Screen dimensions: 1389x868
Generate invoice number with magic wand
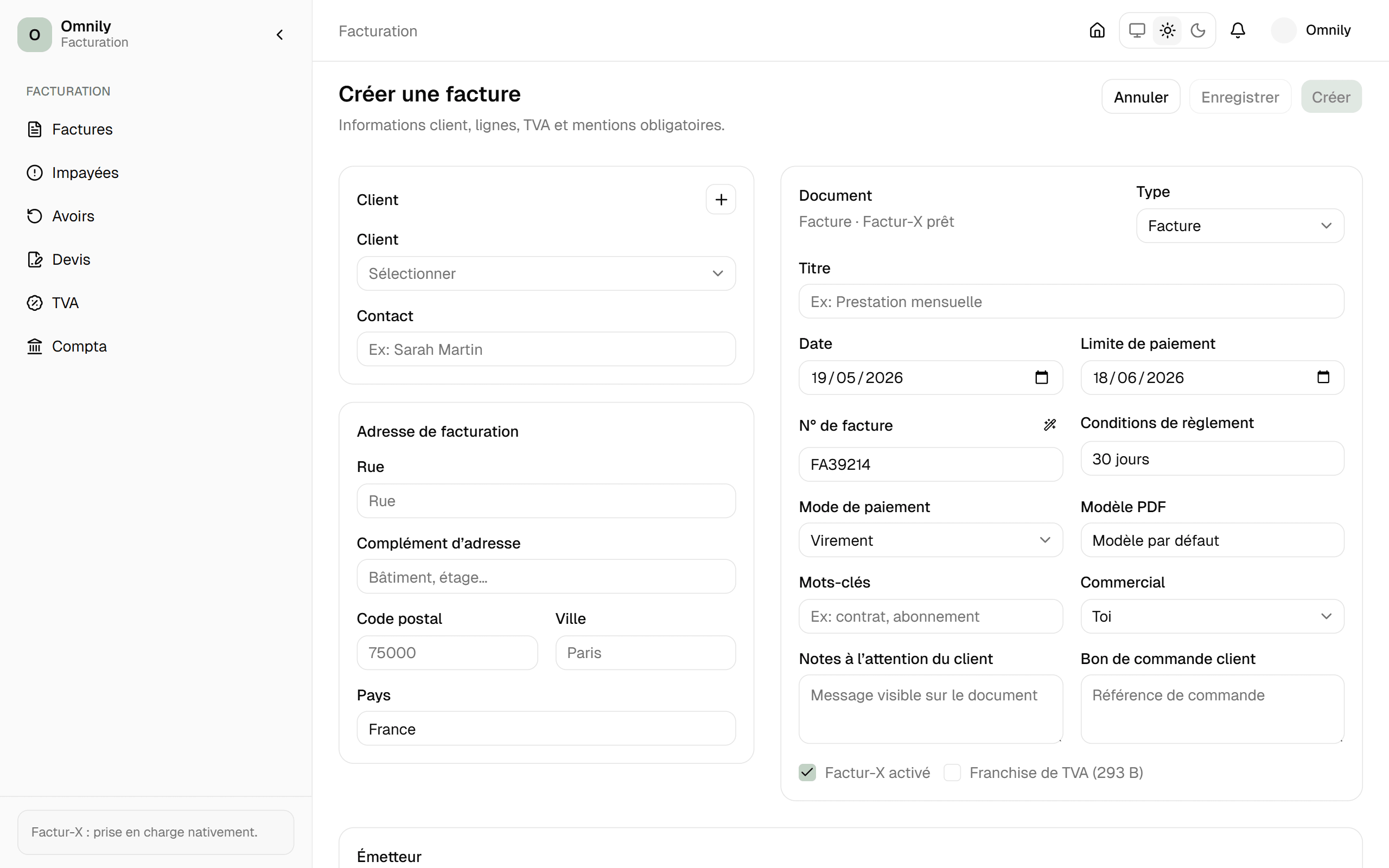[x=1050, y=425]
